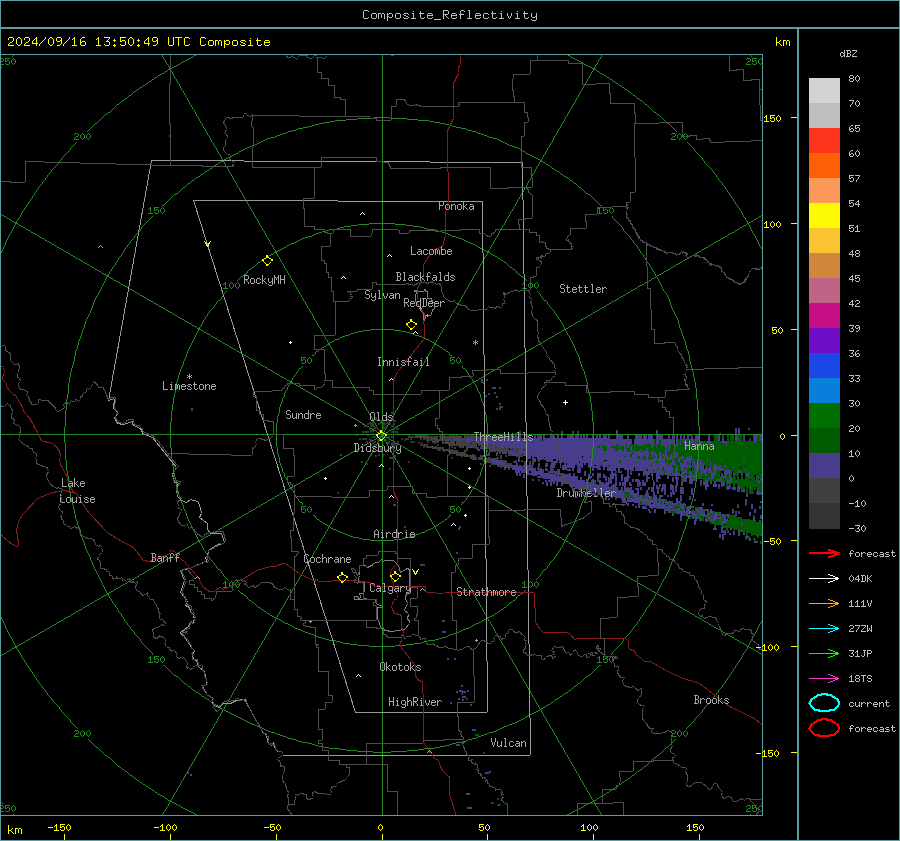Click the yellow diamond marker near Cochrane

[x=342, y=577]
